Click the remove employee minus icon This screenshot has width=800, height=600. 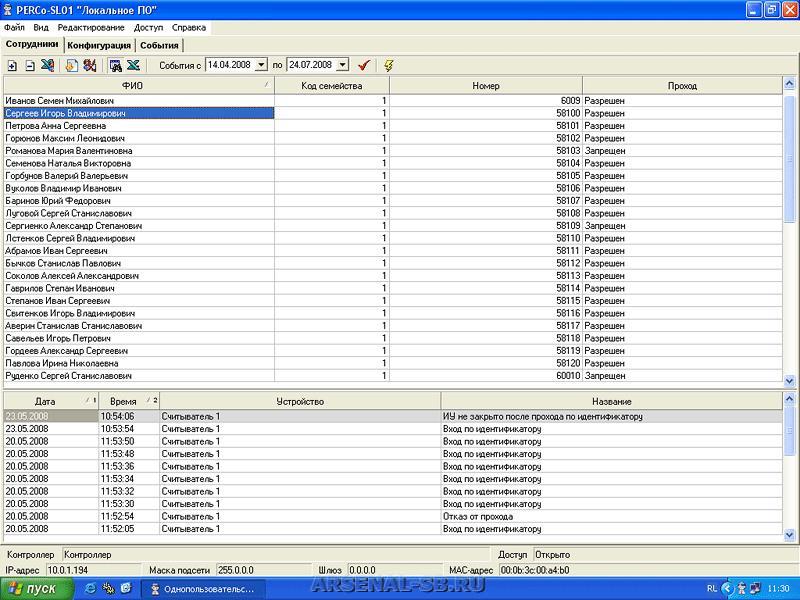tap(30, 65)
